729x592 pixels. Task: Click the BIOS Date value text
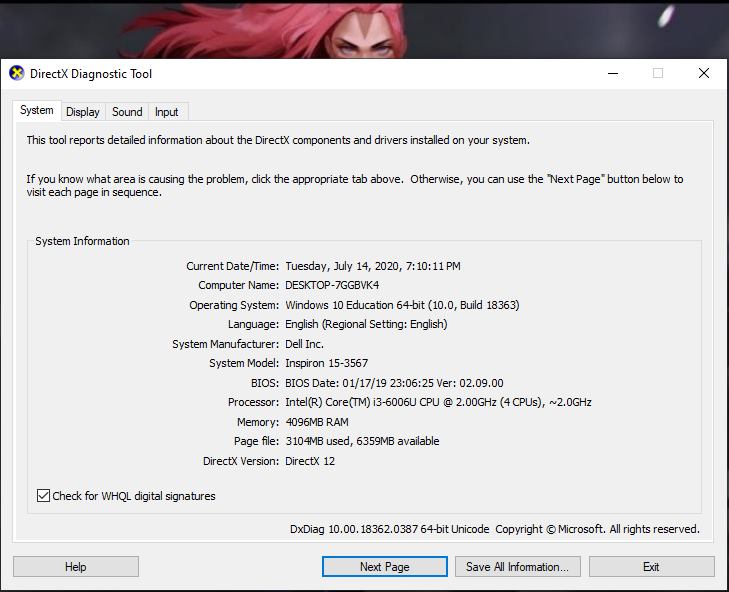[394, 383]
